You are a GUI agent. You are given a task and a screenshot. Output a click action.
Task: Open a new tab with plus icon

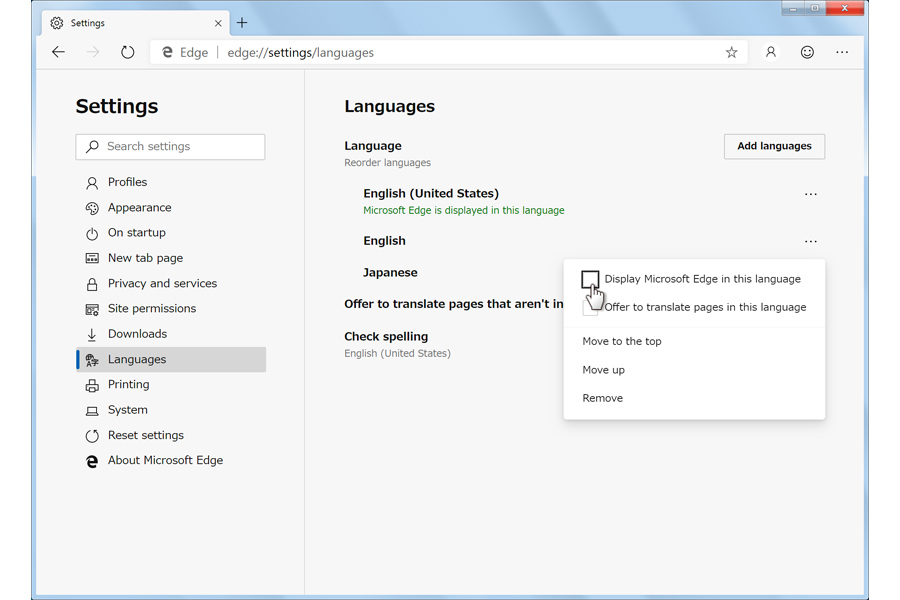[242, 23]
